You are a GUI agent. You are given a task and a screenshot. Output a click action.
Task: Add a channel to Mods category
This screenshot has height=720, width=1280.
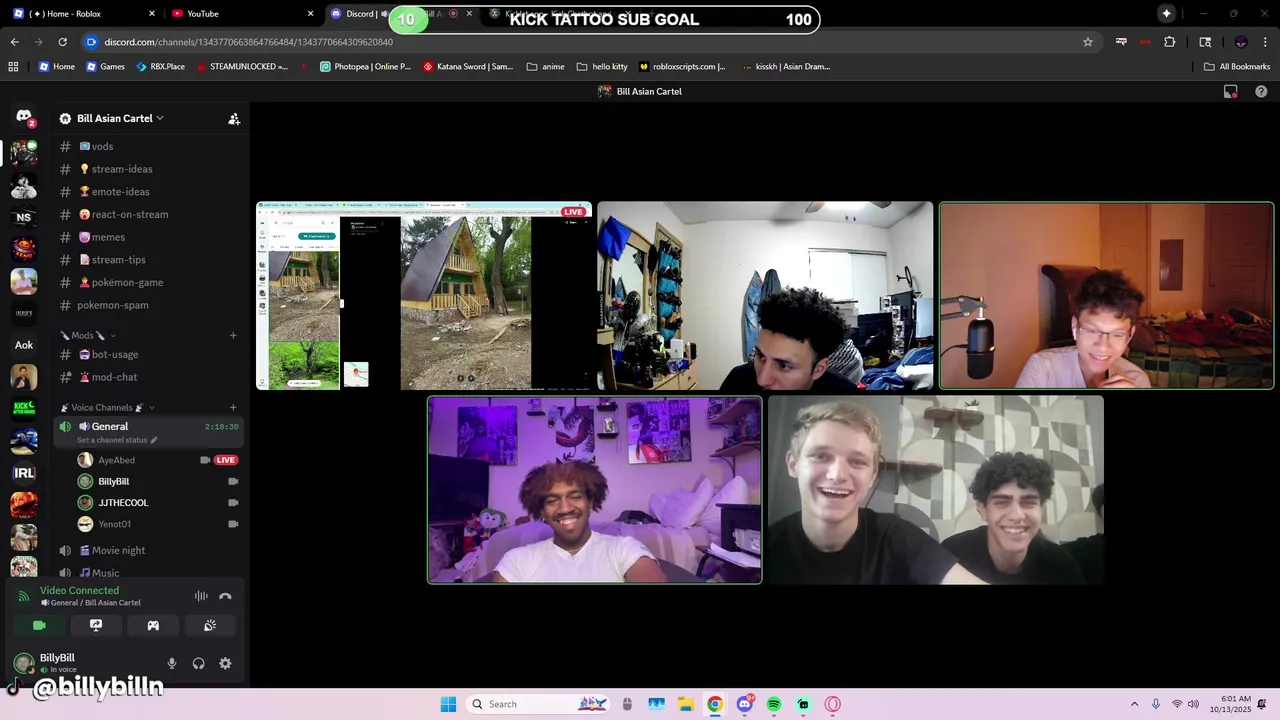(x=233, y=336)
